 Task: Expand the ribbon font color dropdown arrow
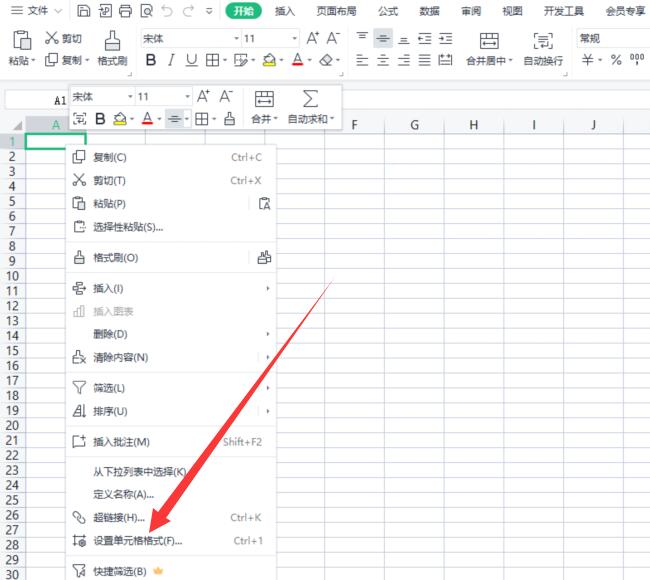(x=310, y=61)
